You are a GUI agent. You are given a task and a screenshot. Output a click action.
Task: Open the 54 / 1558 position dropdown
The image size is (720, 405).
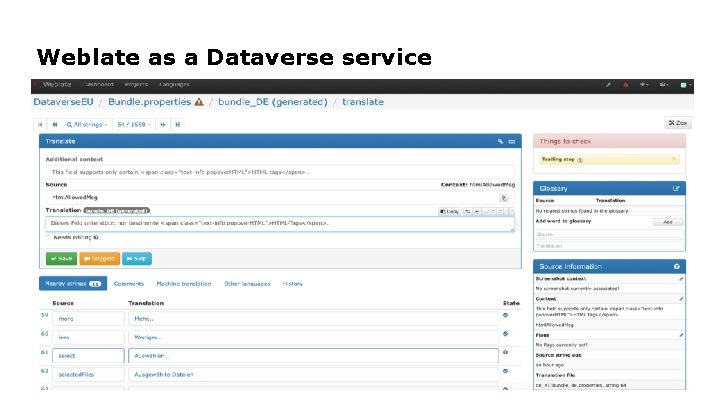click(134, 124)
